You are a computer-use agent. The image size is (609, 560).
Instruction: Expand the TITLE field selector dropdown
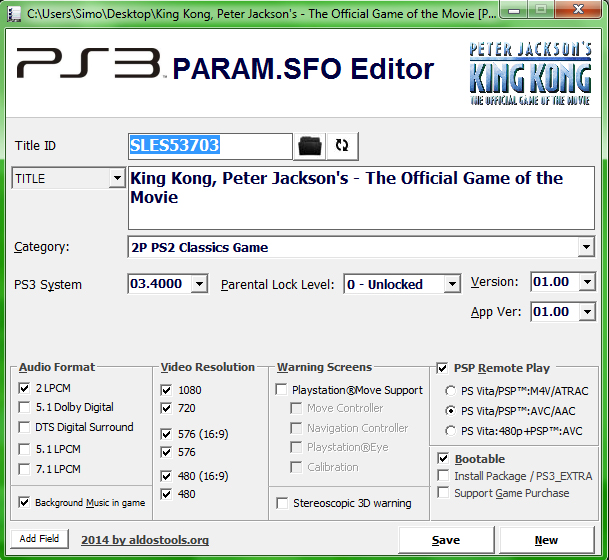click(116, 179)
